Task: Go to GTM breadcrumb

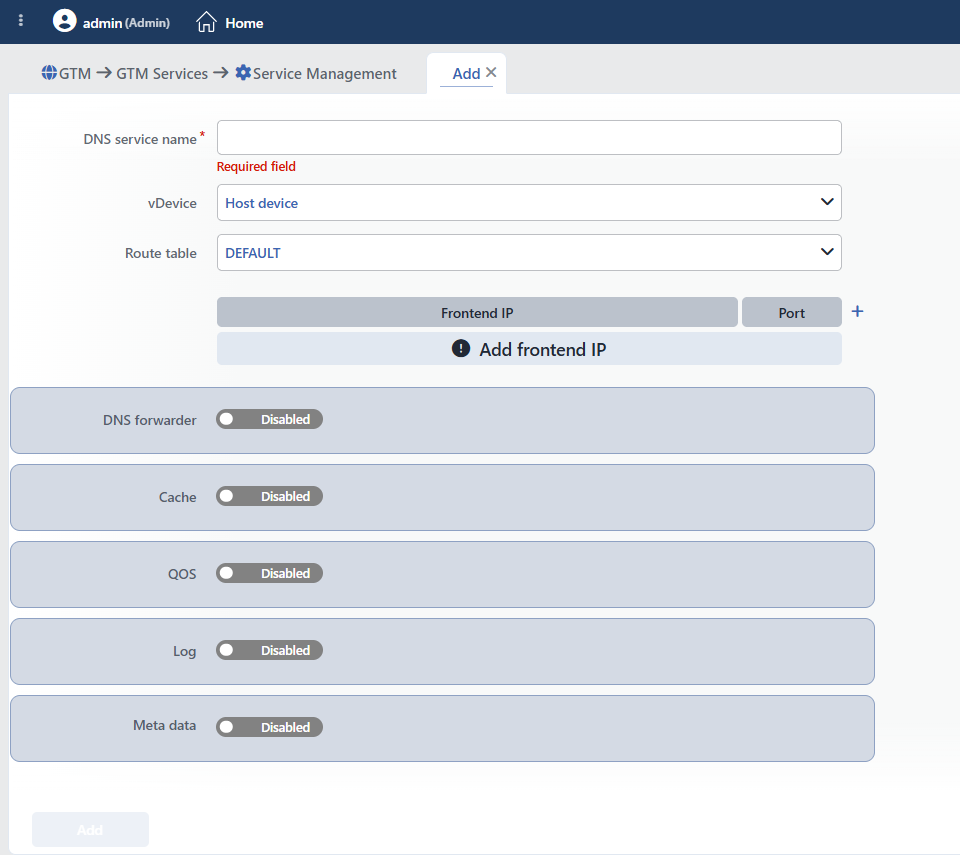Action: click(x=75, y=73)
